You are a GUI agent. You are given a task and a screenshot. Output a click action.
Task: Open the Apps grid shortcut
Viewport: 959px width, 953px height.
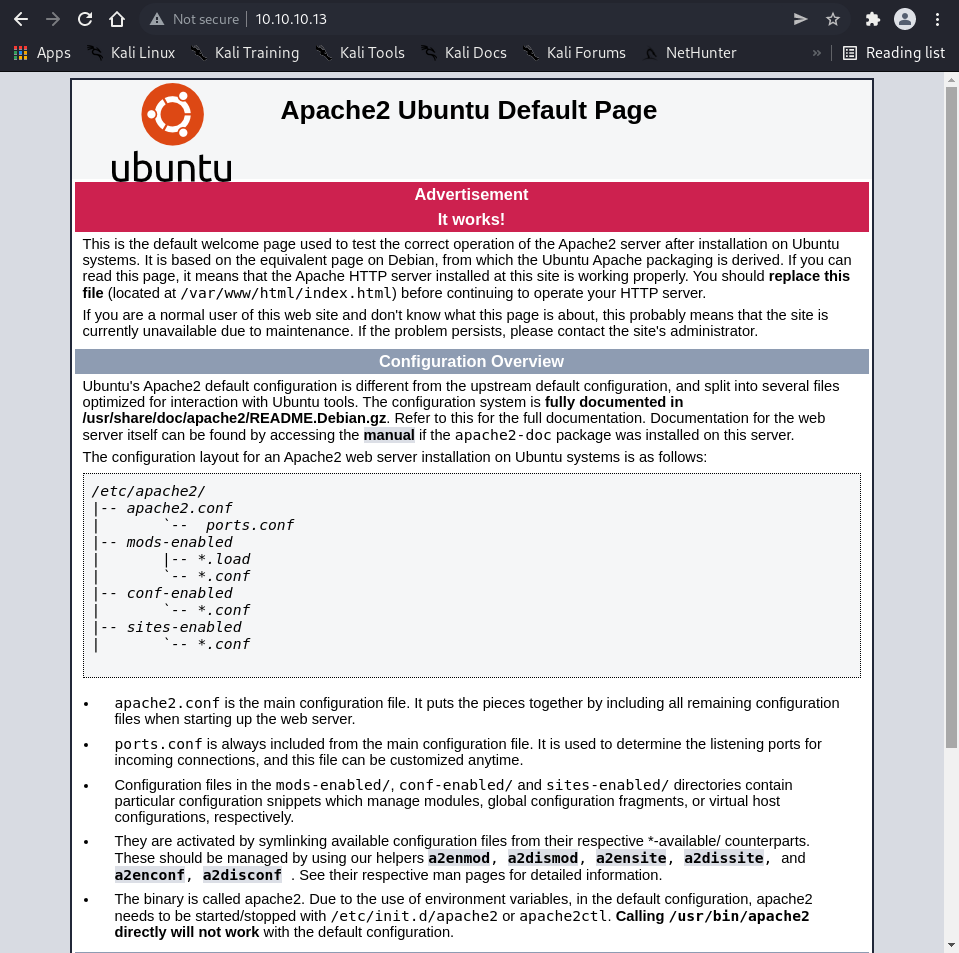(x=42, y=53)
